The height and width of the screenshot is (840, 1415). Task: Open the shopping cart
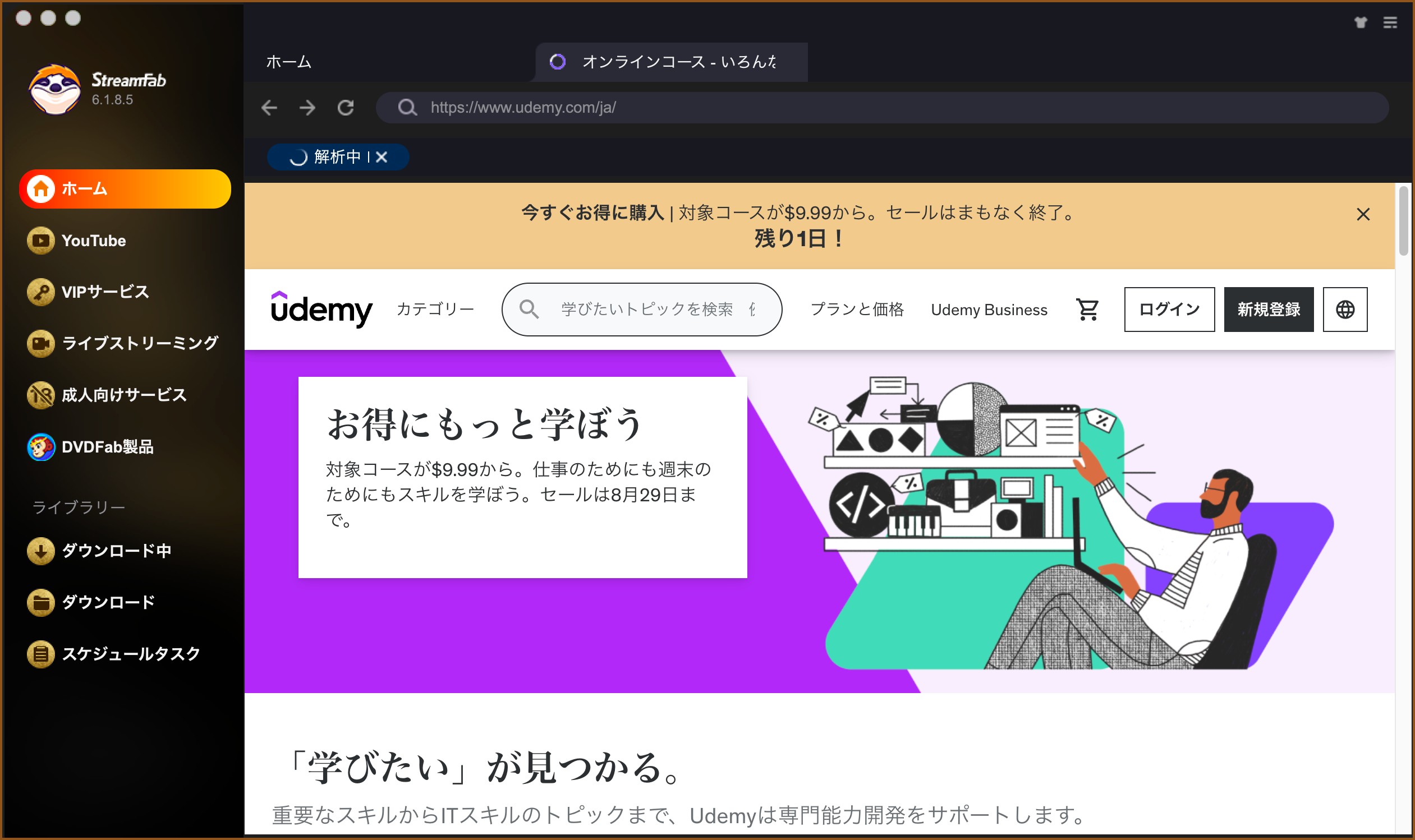1087,310
